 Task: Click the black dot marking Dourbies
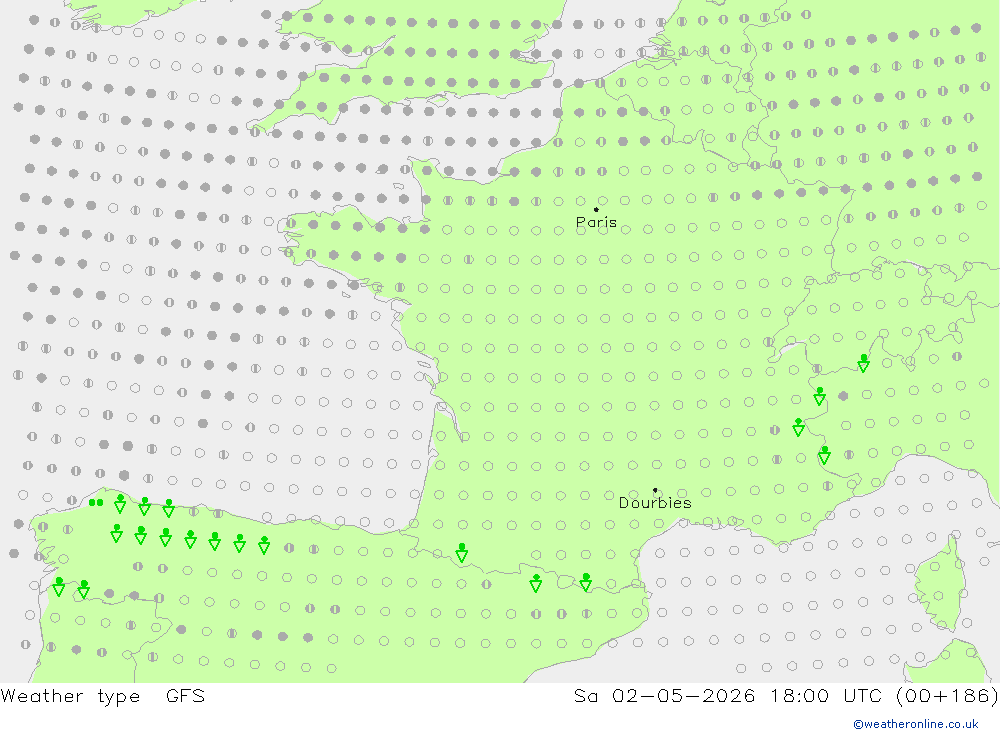pos(655,490)
